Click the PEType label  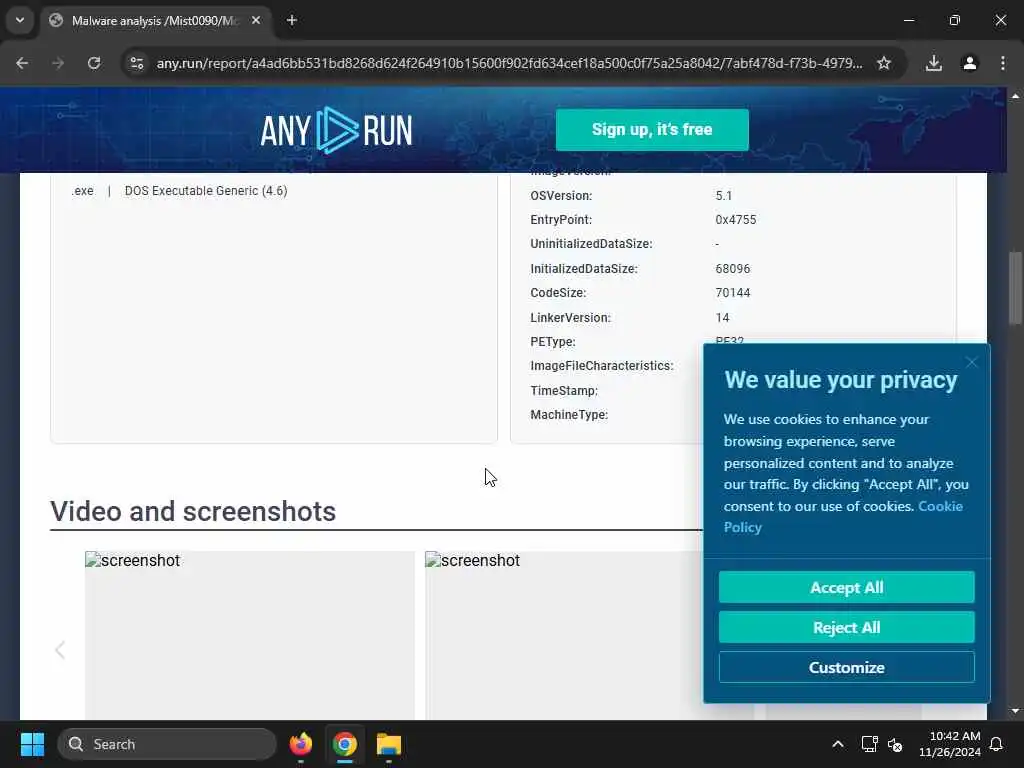(x=552, y=342)
